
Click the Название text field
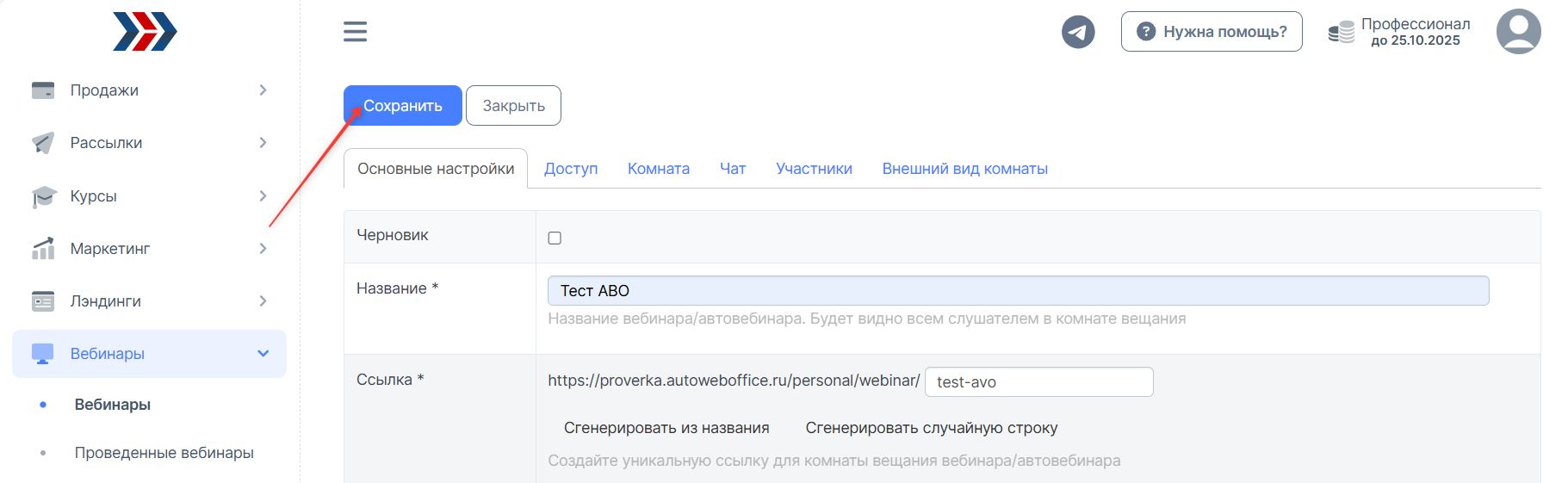click(1018, 291)
